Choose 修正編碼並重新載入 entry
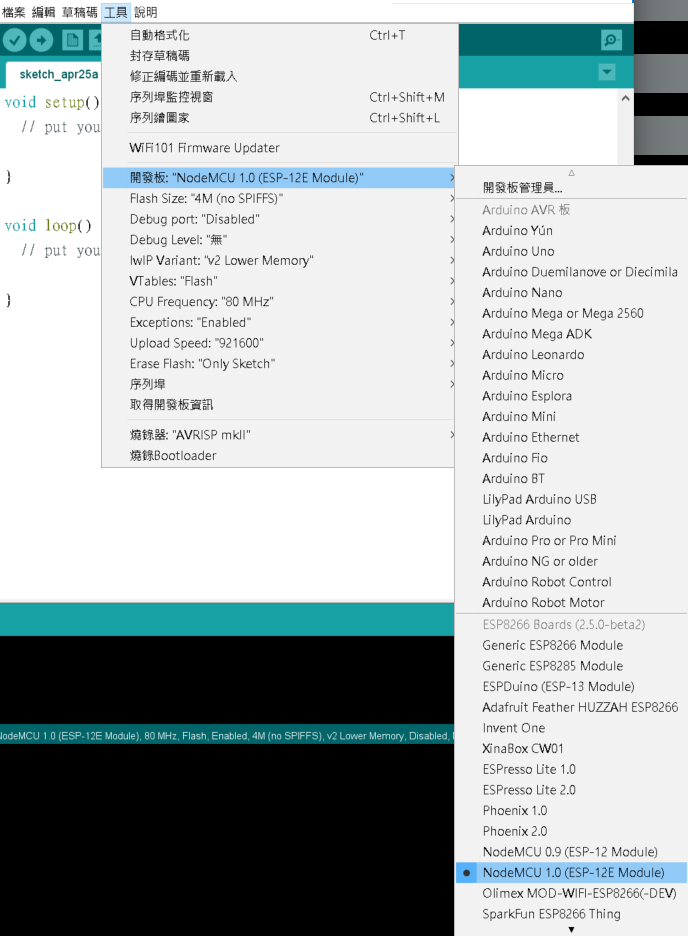688x936 pixels. point(280,76)
